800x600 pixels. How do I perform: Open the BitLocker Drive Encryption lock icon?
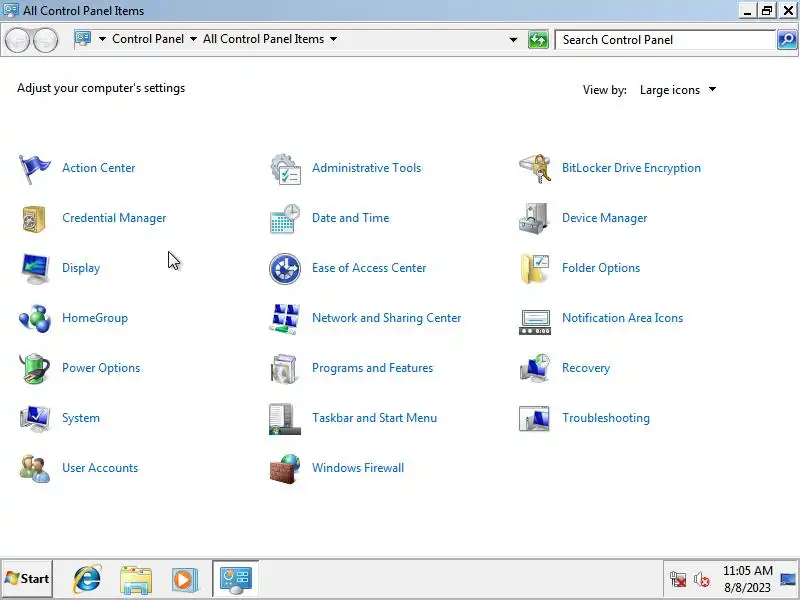pyautogui.click(x=535, y=168)
